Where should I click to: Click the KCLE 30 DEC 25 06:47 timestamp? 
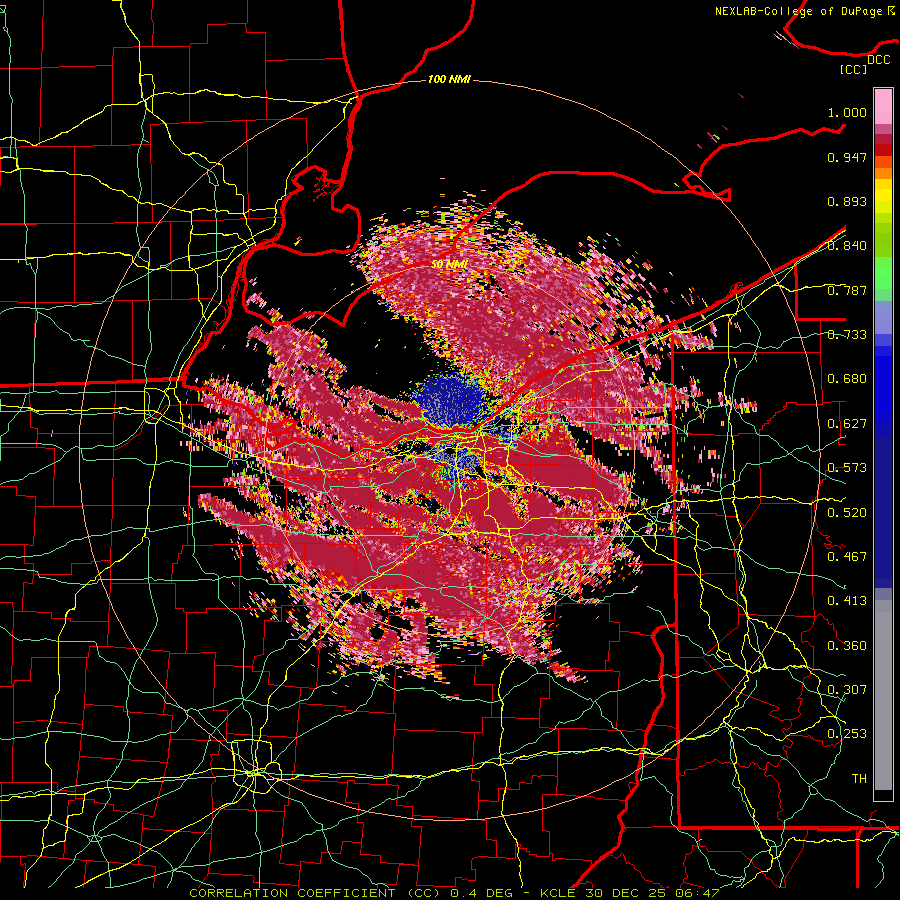(x=630, y=893)
